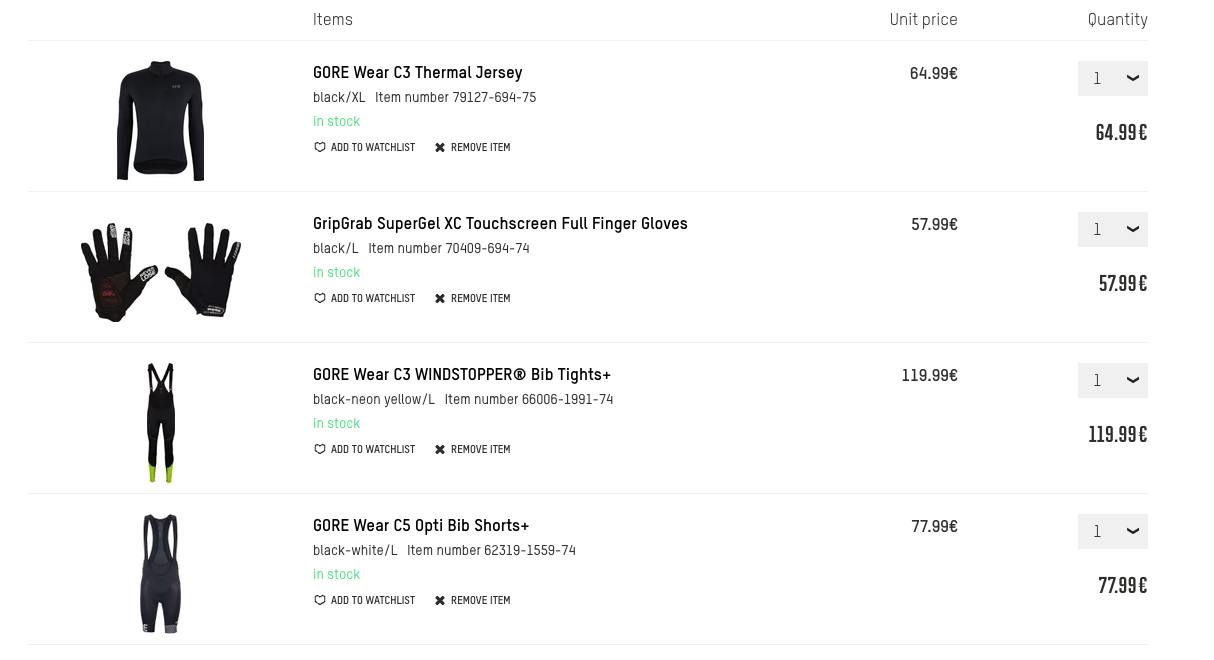Screen dimensions: 1214x660
Task: Open quantity dropdown for C3 Thermal Jersey
Action: pyautogui.click(x=1112, y=79)
